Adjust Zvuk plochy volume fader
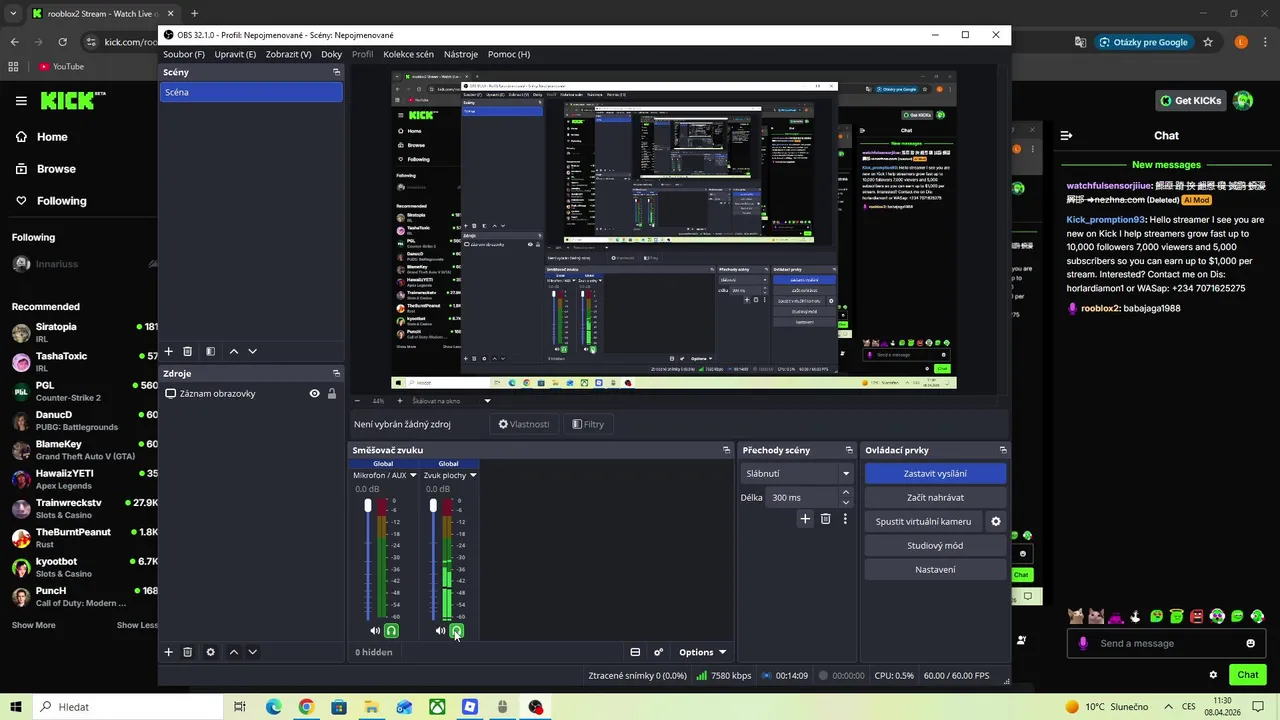This screenshot has width=1280, height=720. (x=433, y=506)
